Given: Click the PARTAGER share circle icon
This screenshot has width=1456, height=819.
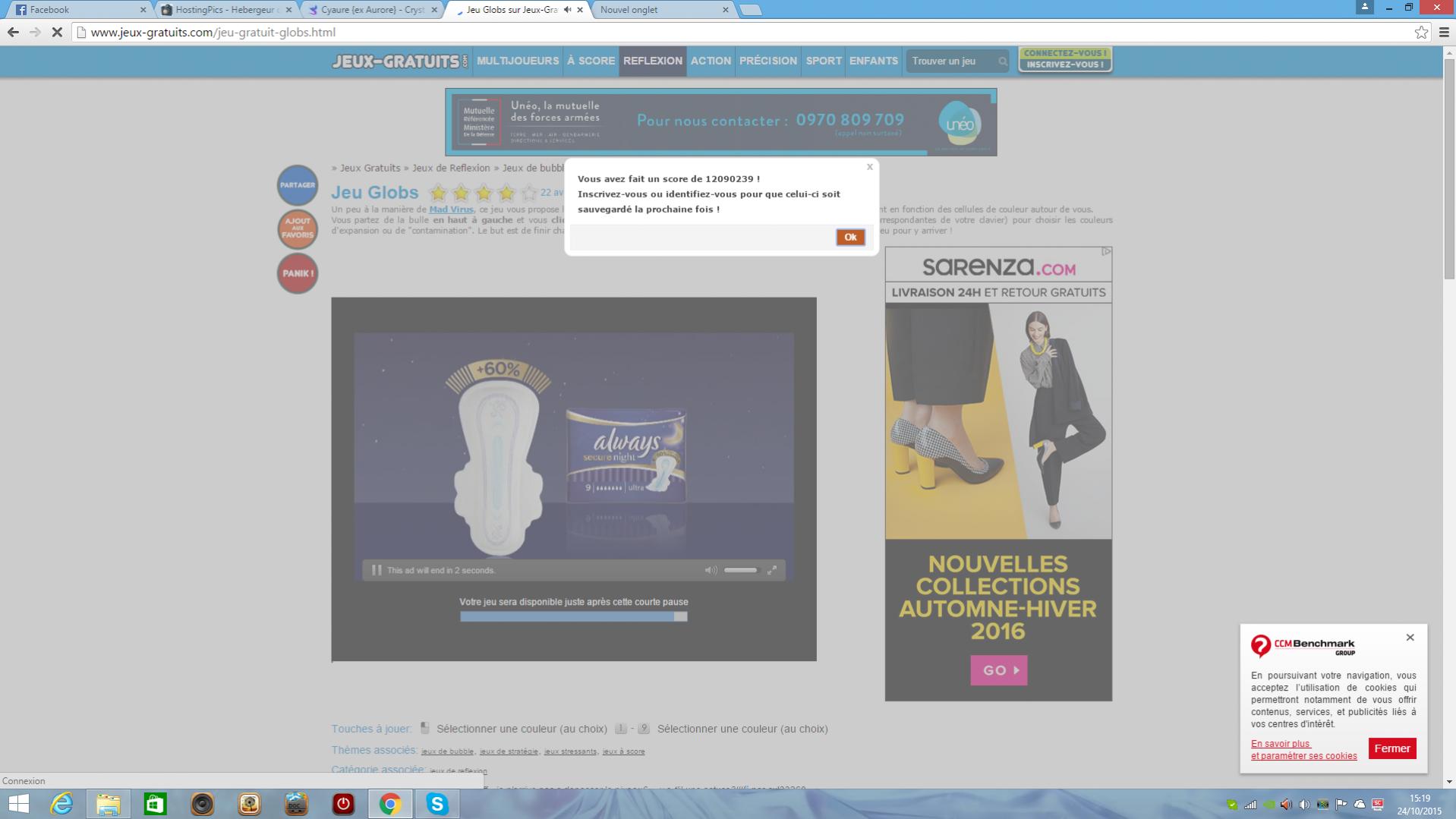Looking at the screenshot, I should pos(297,185).
